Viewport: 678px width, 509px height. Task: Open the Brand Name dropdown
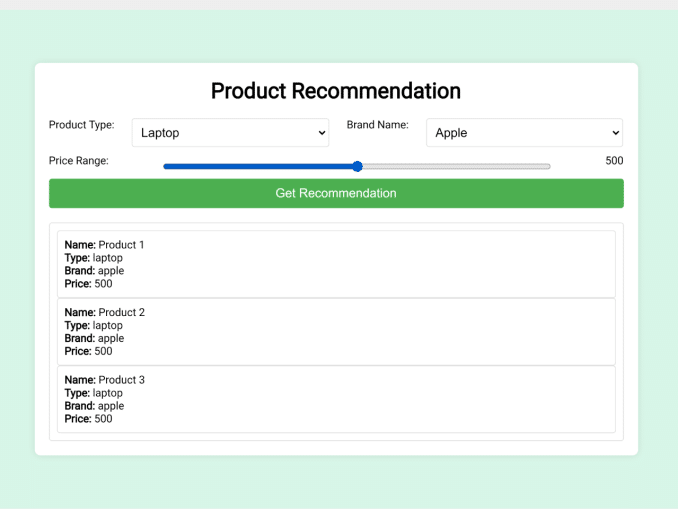524,132
